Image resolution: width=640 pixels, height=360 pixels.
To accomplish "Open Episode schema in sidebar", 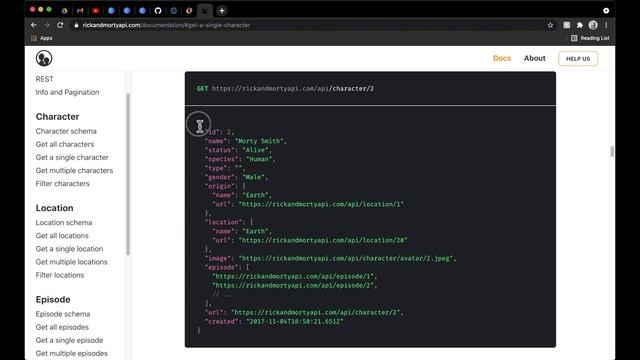I will click(63, 314).
